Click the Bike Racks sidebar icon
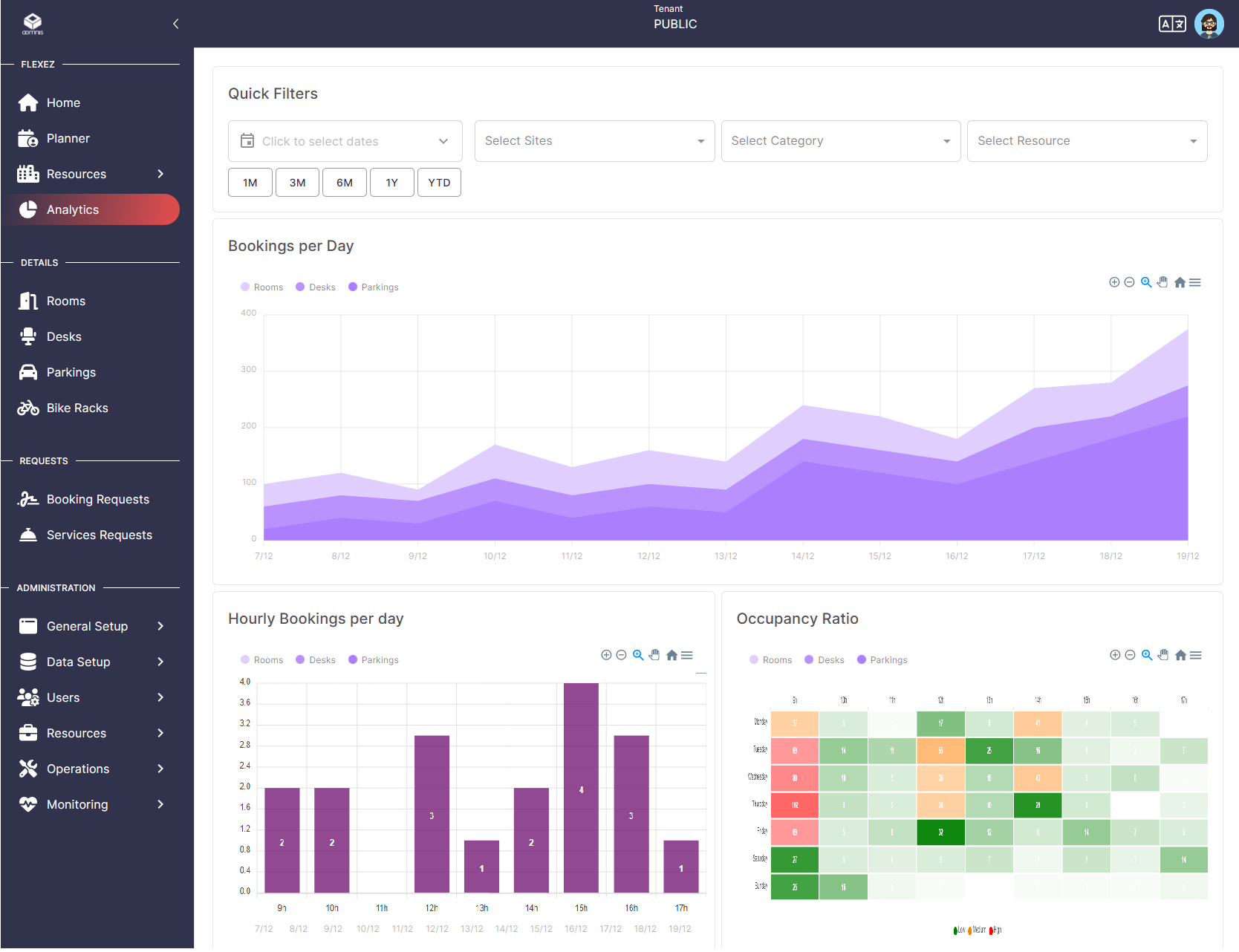This screenshot has width=1239, height=952. pyautogui.click(x=28, y=407)
